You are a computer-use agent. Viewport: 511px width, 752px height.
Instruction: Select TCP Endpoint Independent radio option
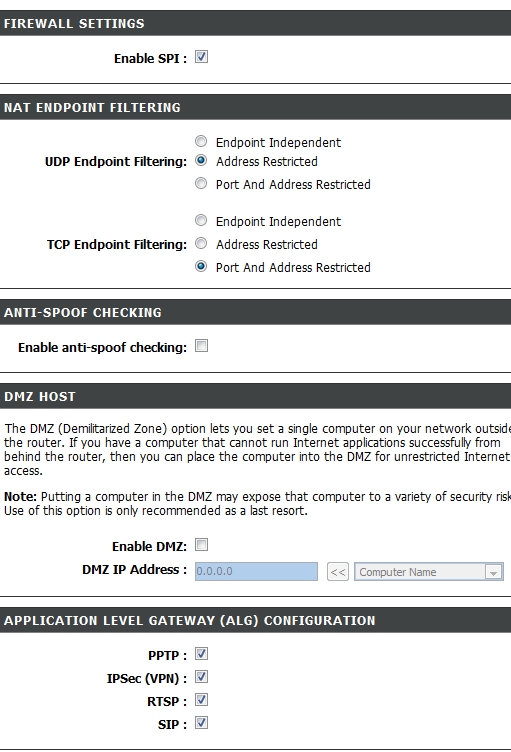201,221
